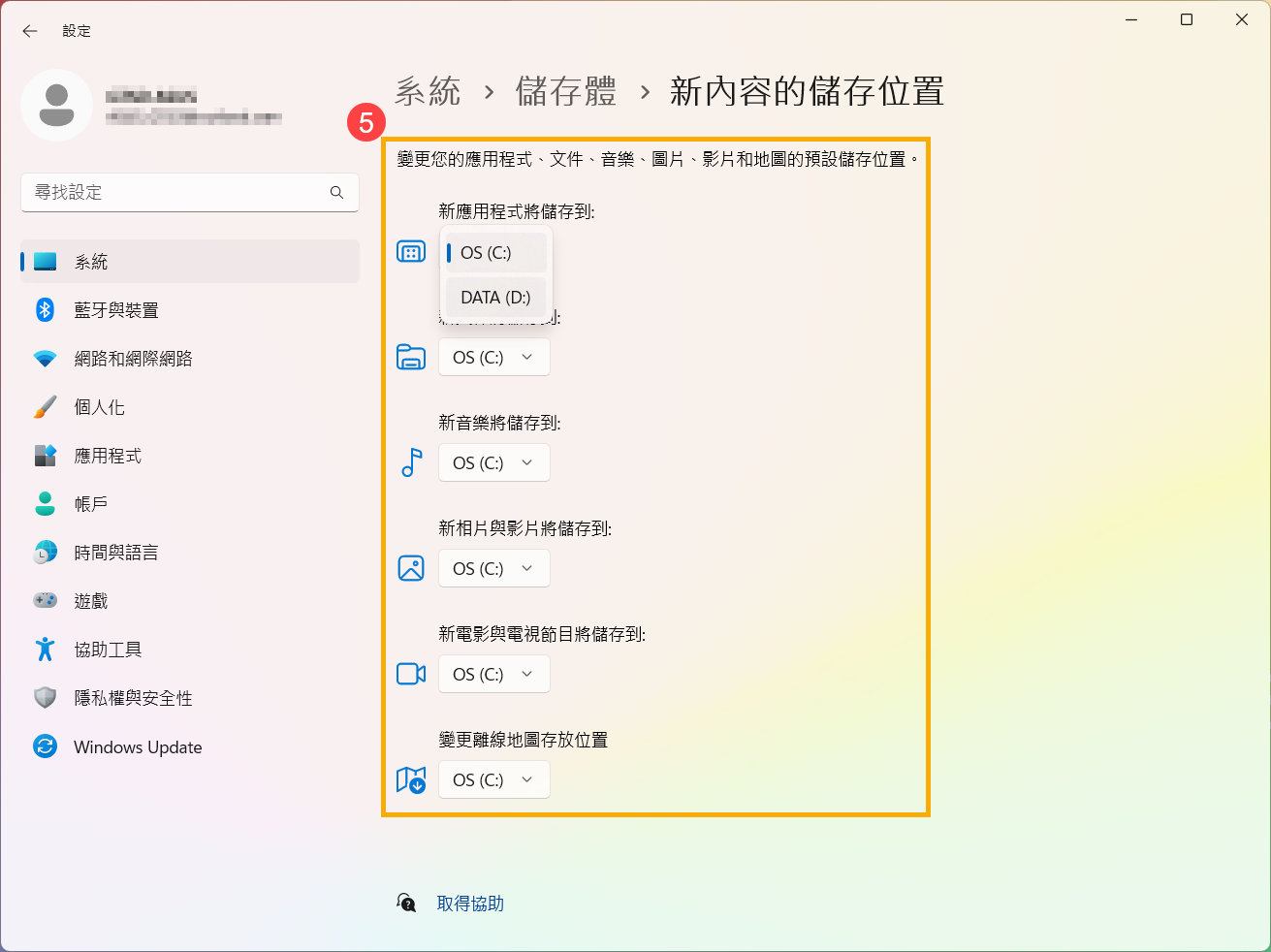Click the gamepad icon for 遊戲

tap(46, 601)
